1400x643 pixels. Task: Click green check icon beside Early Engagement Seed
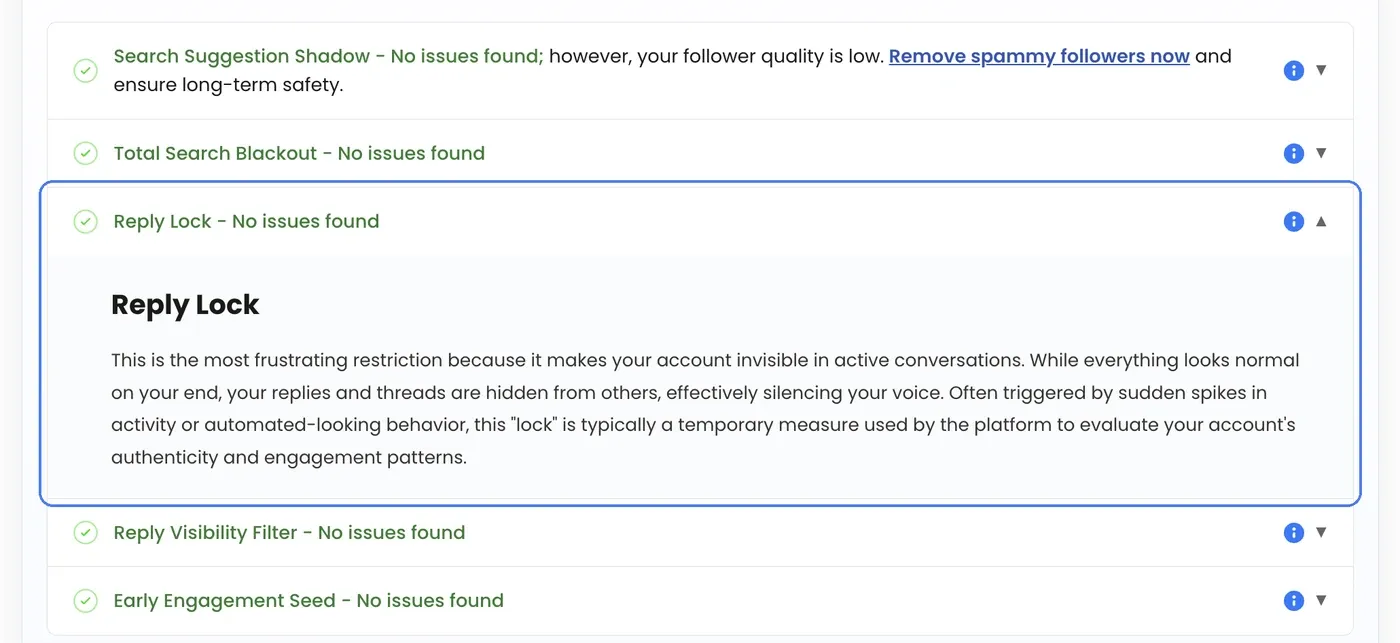tap(86, 601)
